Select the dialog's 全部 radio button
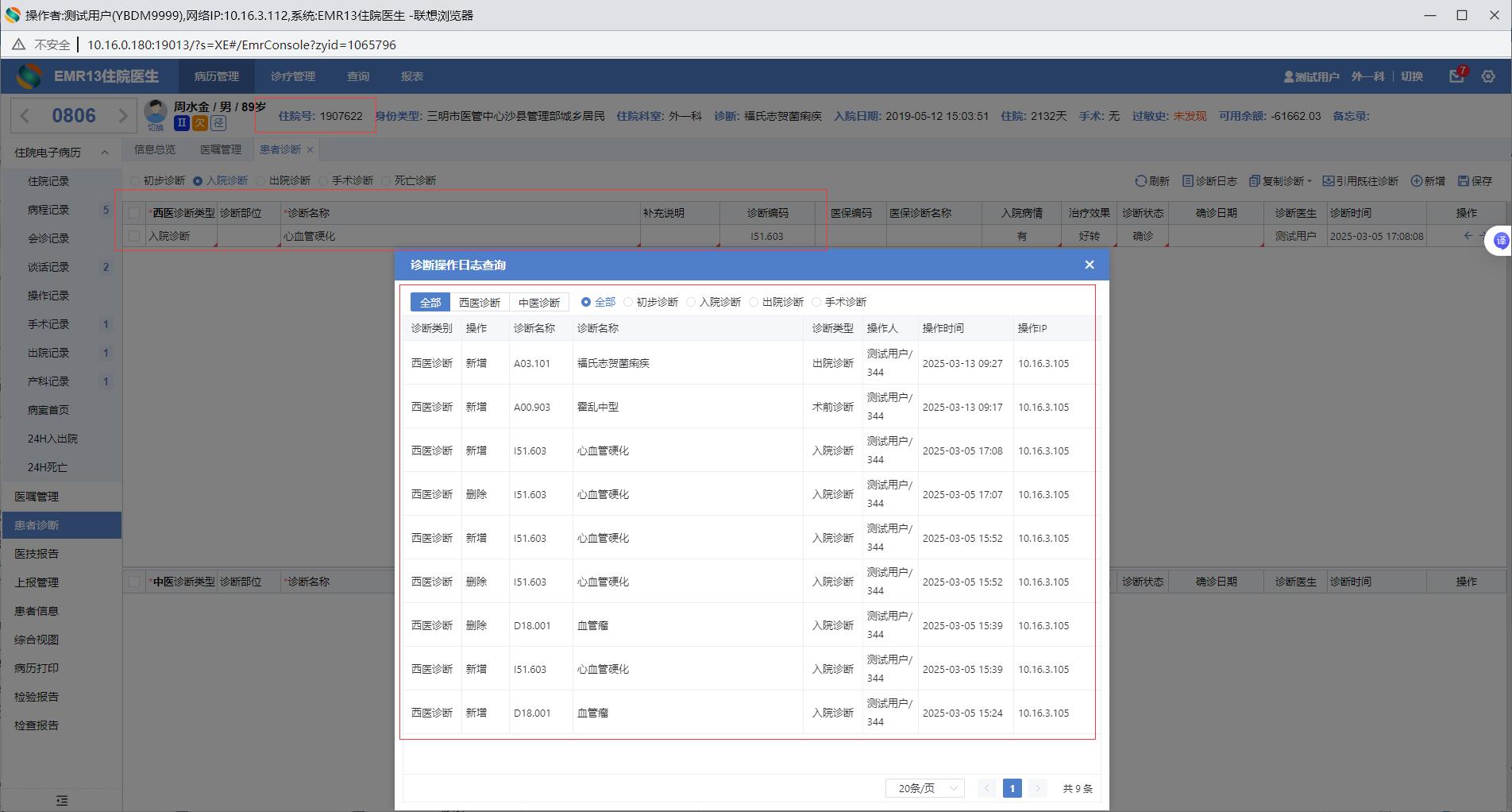The width and height of the screenshot is (1512, 812). (x=586, y=302)
